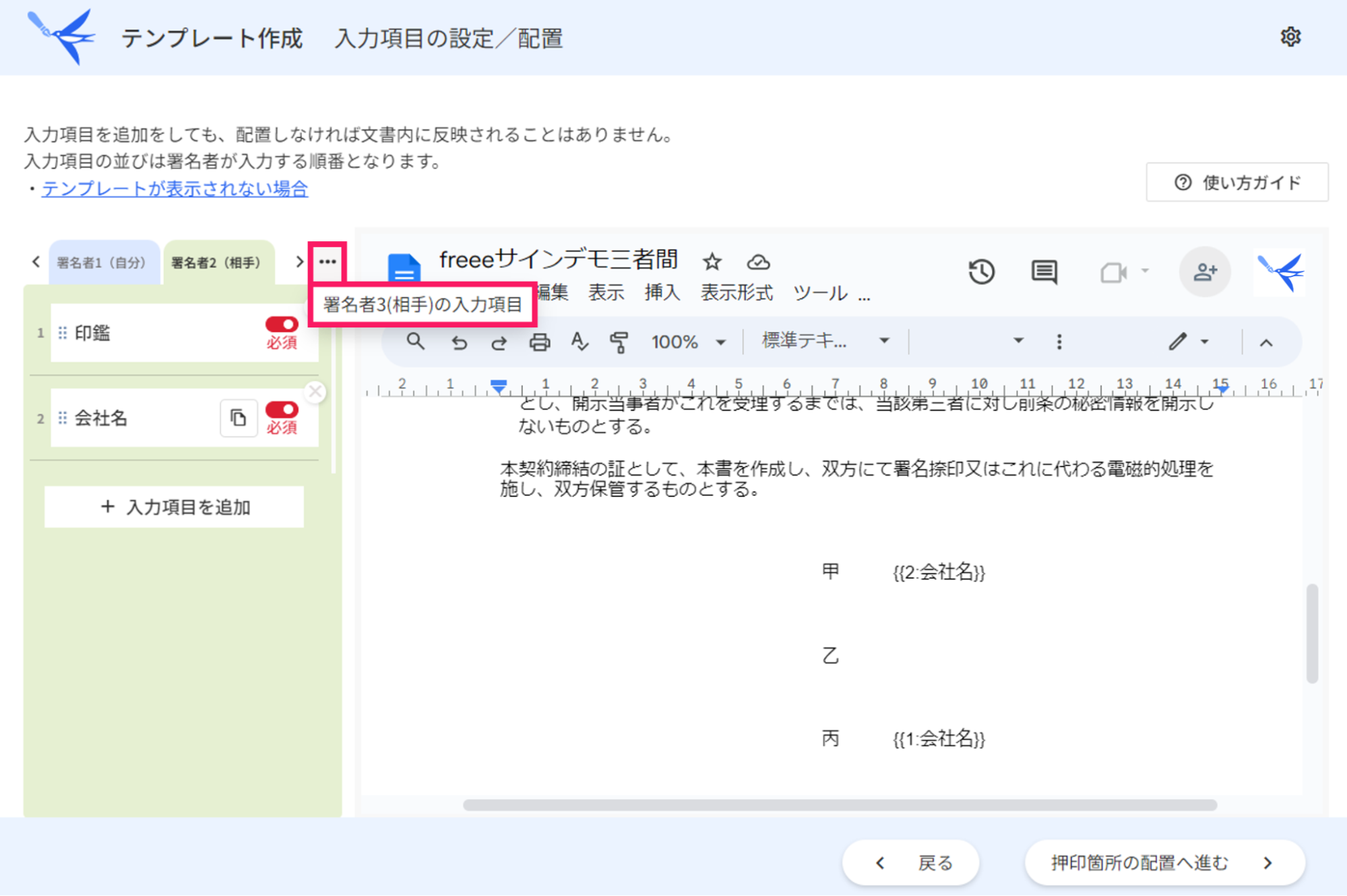Click the spell check icon
The width and height of the screenshot is (1347, 896).
[x=579, y=342]
